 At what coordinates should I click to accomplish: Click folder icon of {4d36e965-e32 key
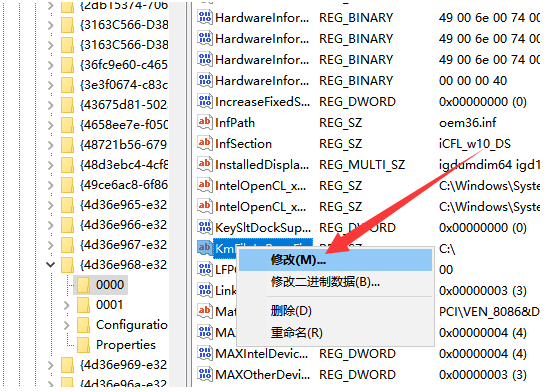click(67, 205)
